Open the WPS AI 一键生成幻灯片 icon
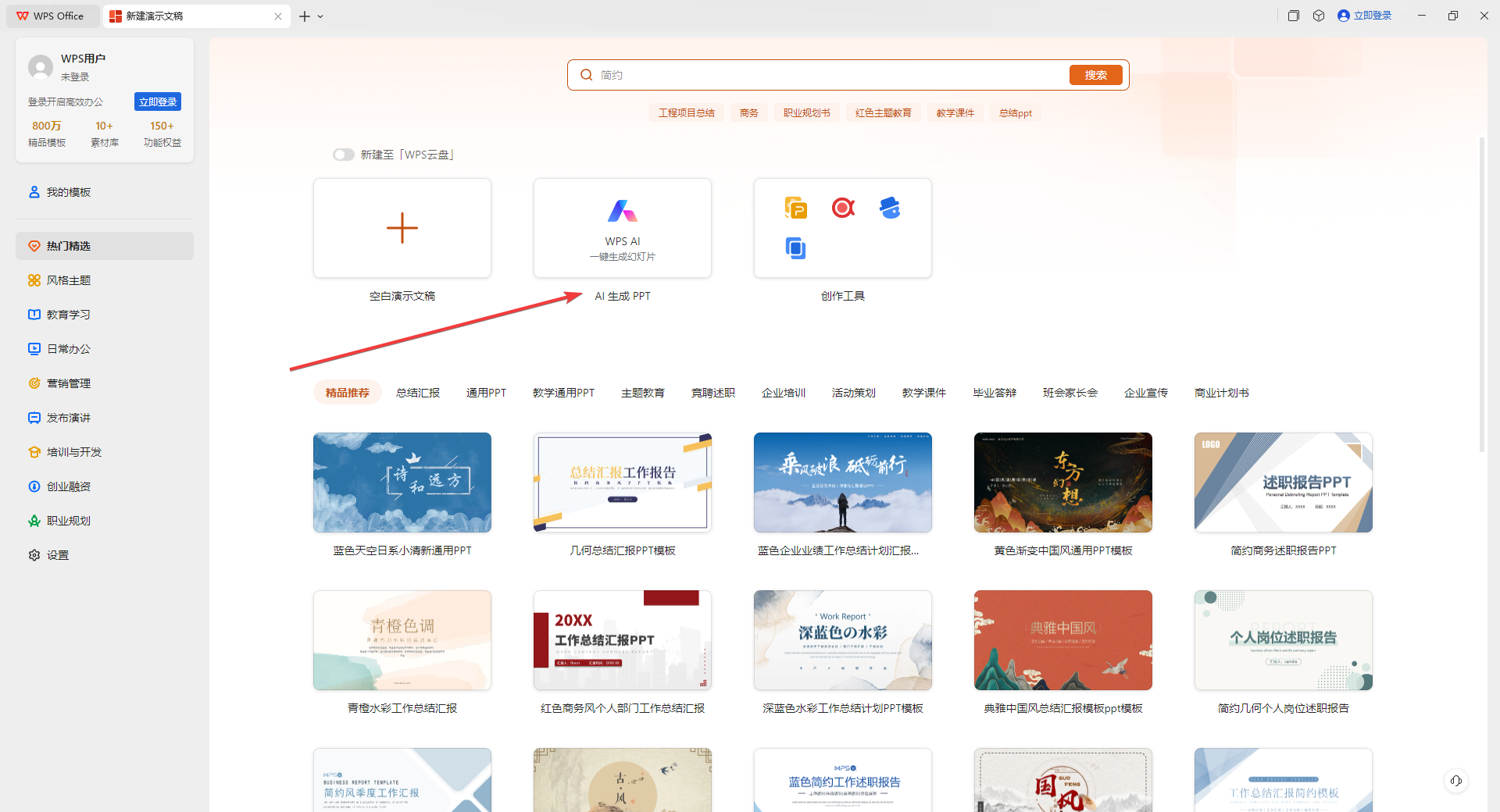 pyautogui.click(x=622, y=210)
